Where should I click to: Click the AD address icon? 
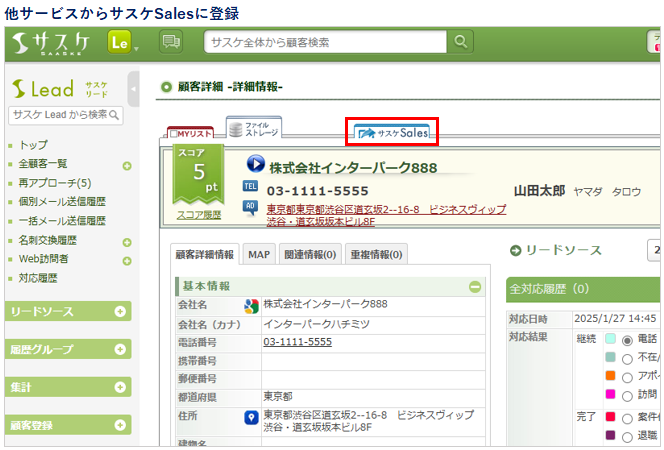point(250,207)
